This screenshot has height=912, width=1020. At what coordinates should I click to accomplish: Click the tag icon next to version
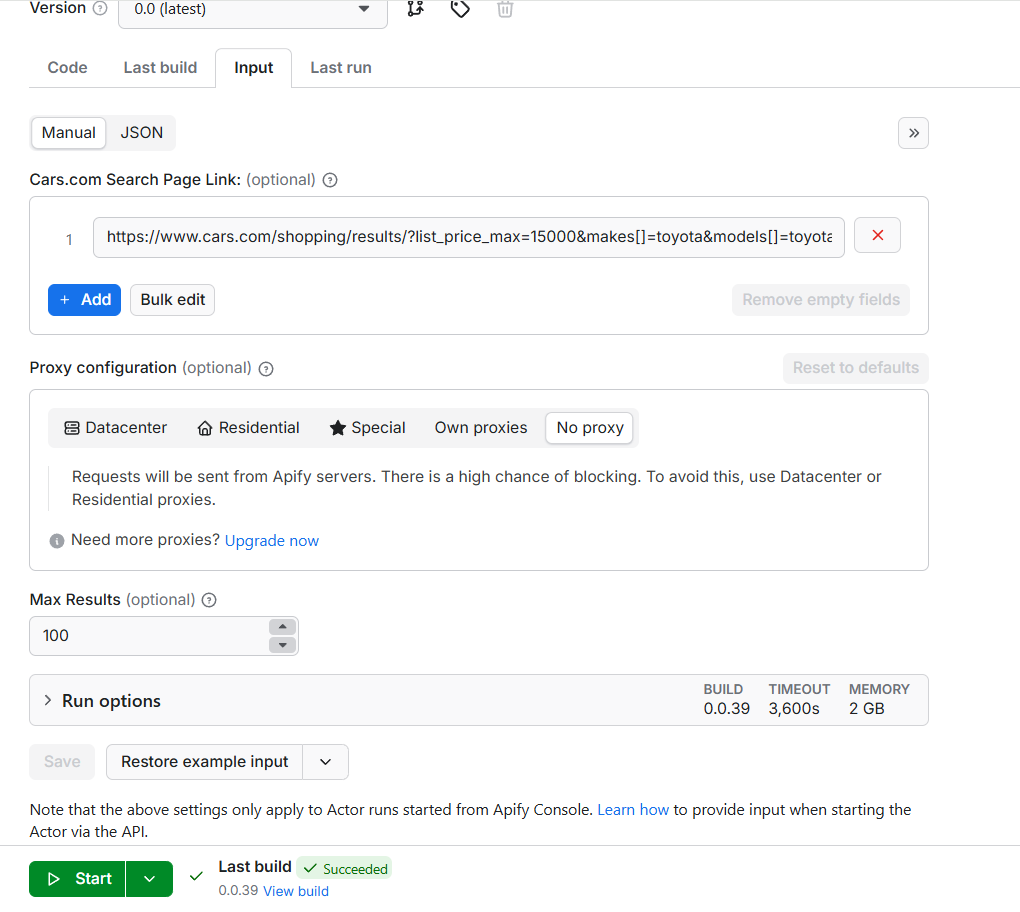click(460, 10)
